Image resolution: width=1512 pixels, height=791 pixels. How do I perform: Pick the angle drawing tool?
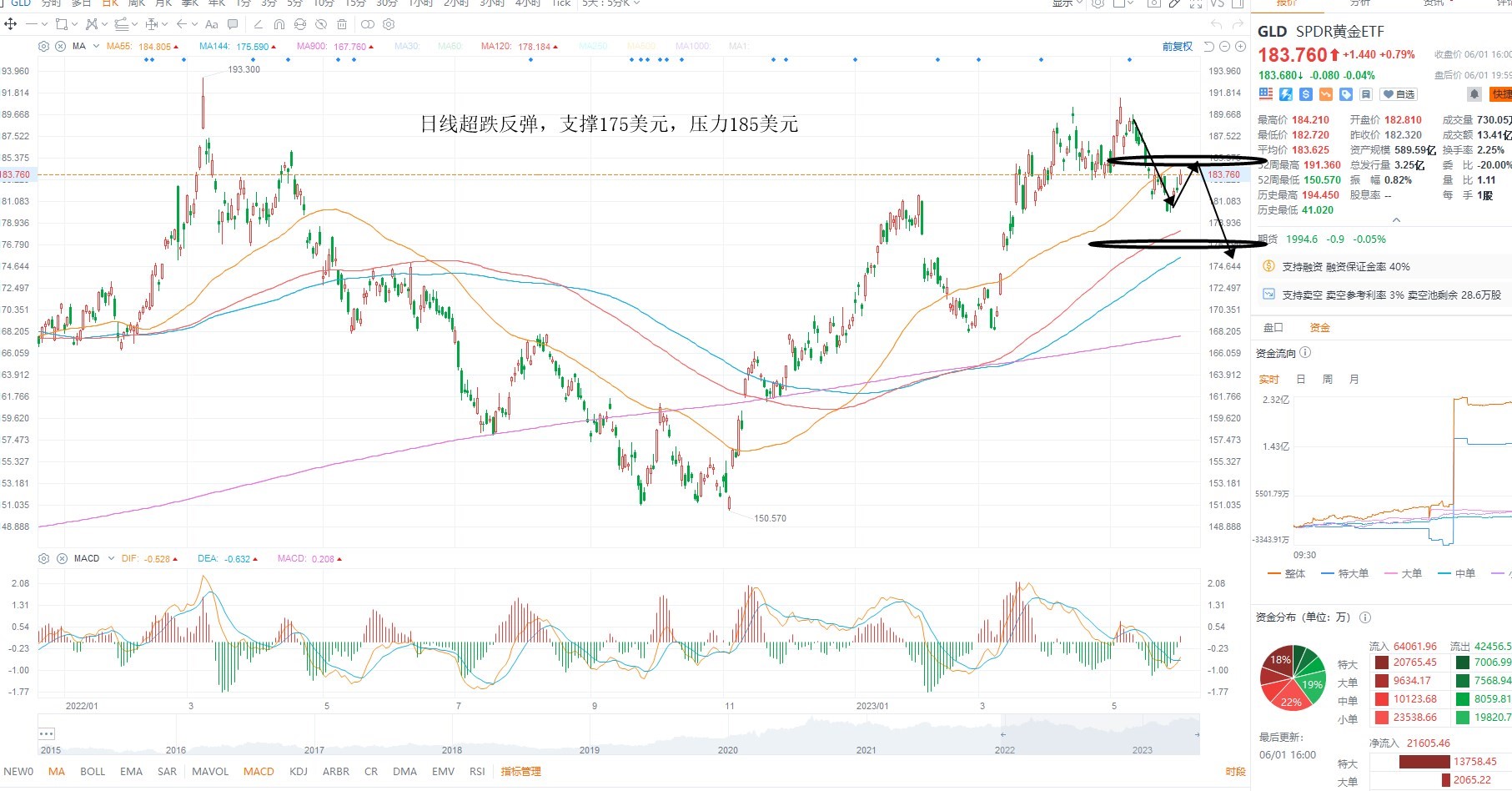click(x=259, y=24)
